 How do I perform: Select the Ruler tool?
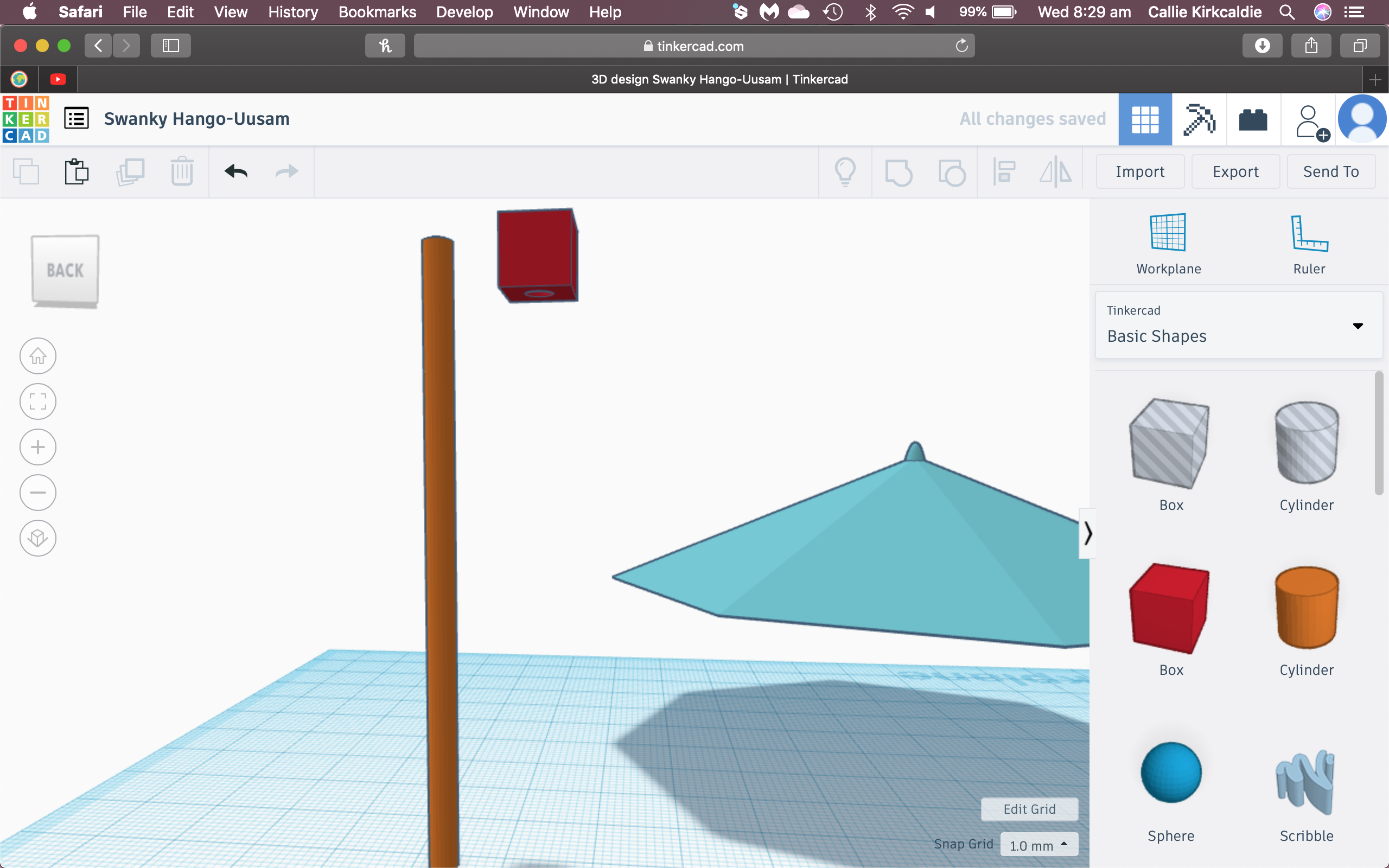[x=1309, y=245]
